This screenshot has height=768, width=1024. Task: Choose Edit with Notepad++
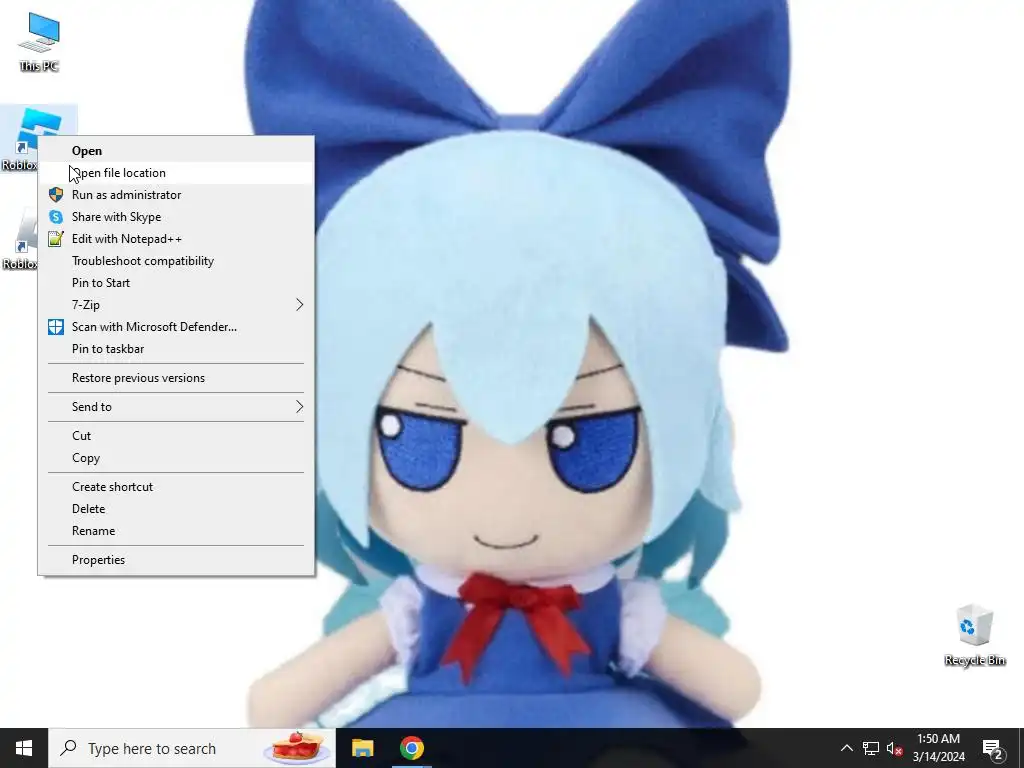[x=176, y=239]
